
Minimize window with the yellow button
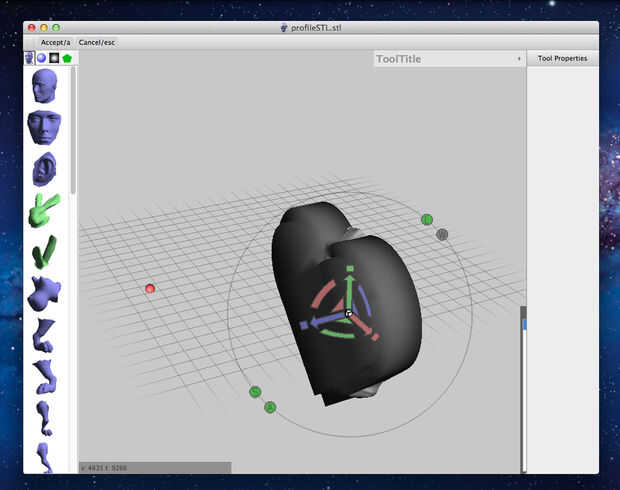44,28
